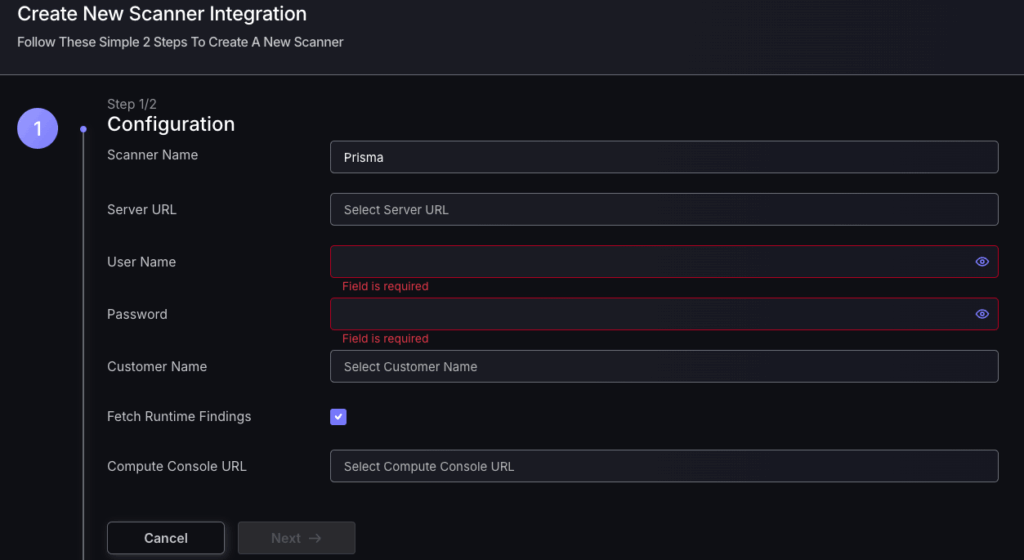Screen dimensions: 1024x560
Task: Open the Select Compute Console URL field
Action: click(664, 466)
